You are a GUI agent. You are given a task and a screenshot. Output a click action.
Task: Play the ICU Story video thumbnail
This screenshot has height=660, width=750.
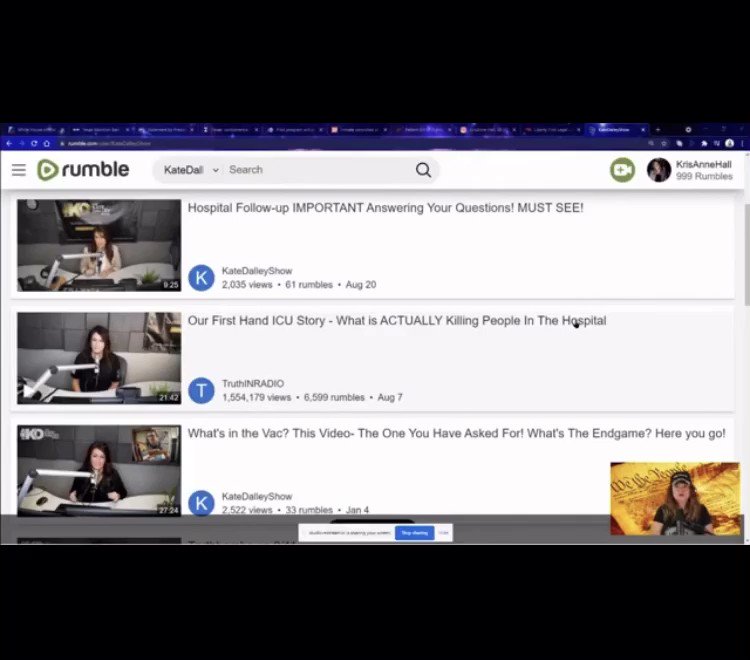click(99, 358)
